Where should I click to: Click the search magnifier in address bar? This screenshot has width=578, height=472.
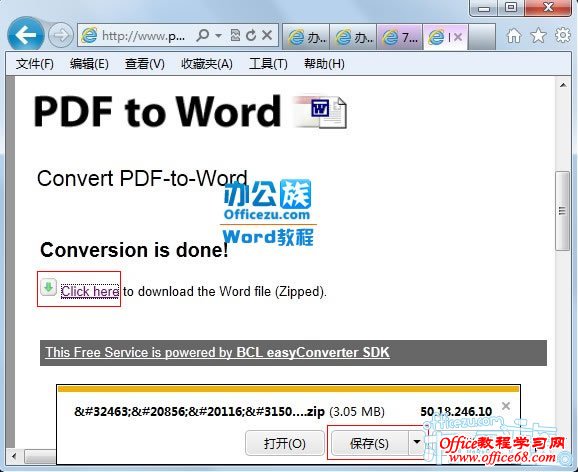click(203, 35)
